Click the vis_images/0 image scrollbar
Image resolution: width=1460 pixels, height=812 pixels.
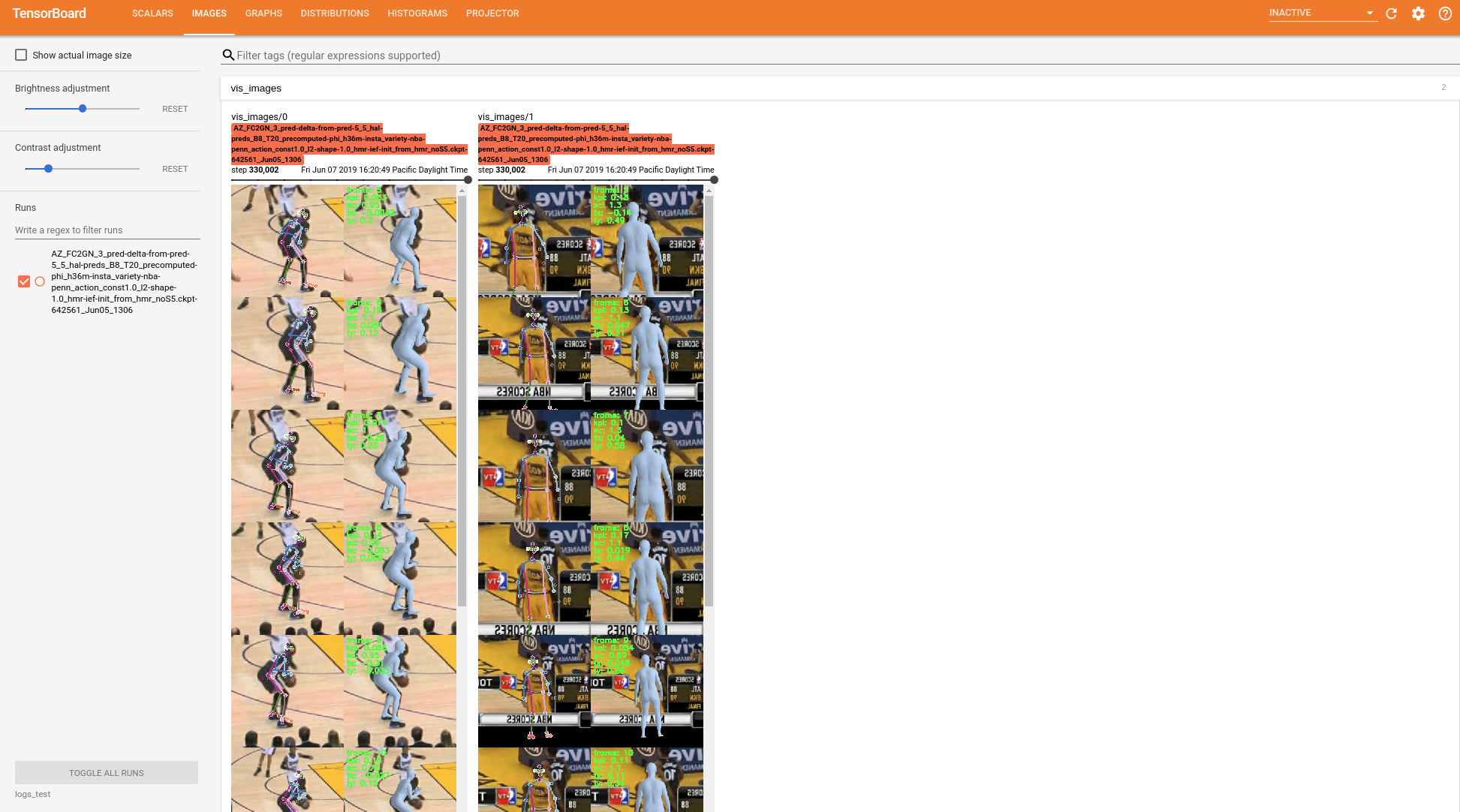(x=462, y=400)
